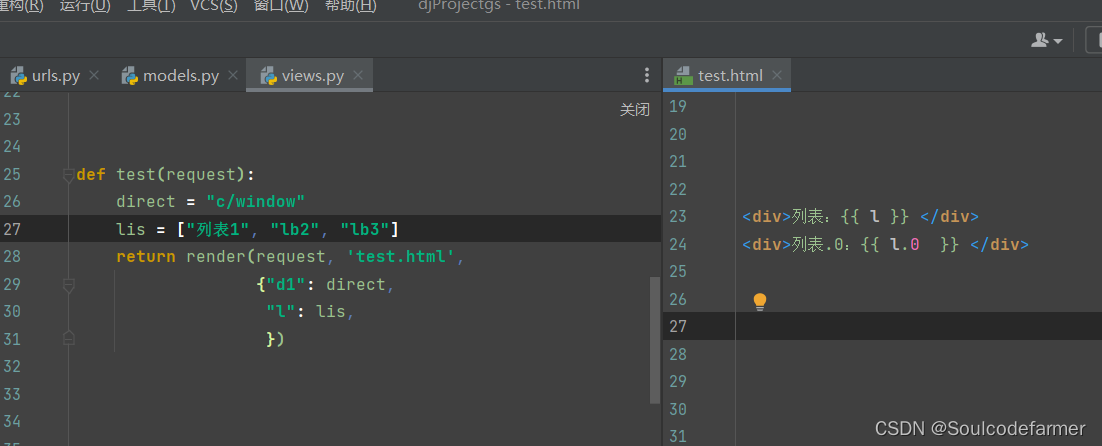Collapse the dictionary fold marker on line 29
1102x446 pixels.
[x=69, y=284]
